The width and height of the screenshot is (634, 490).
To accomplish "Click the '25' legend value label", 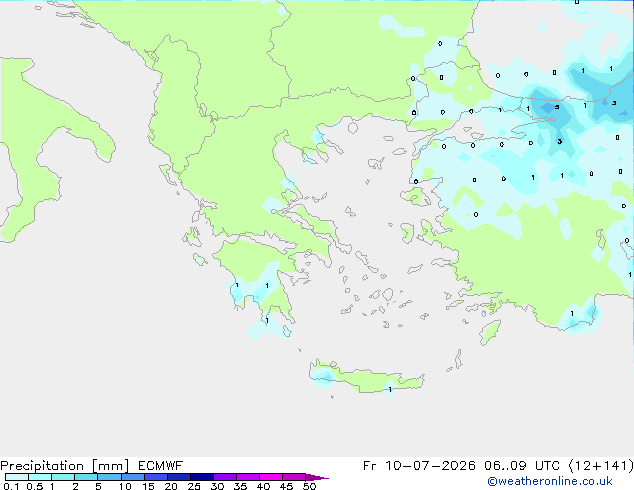I will click(194, 486).
